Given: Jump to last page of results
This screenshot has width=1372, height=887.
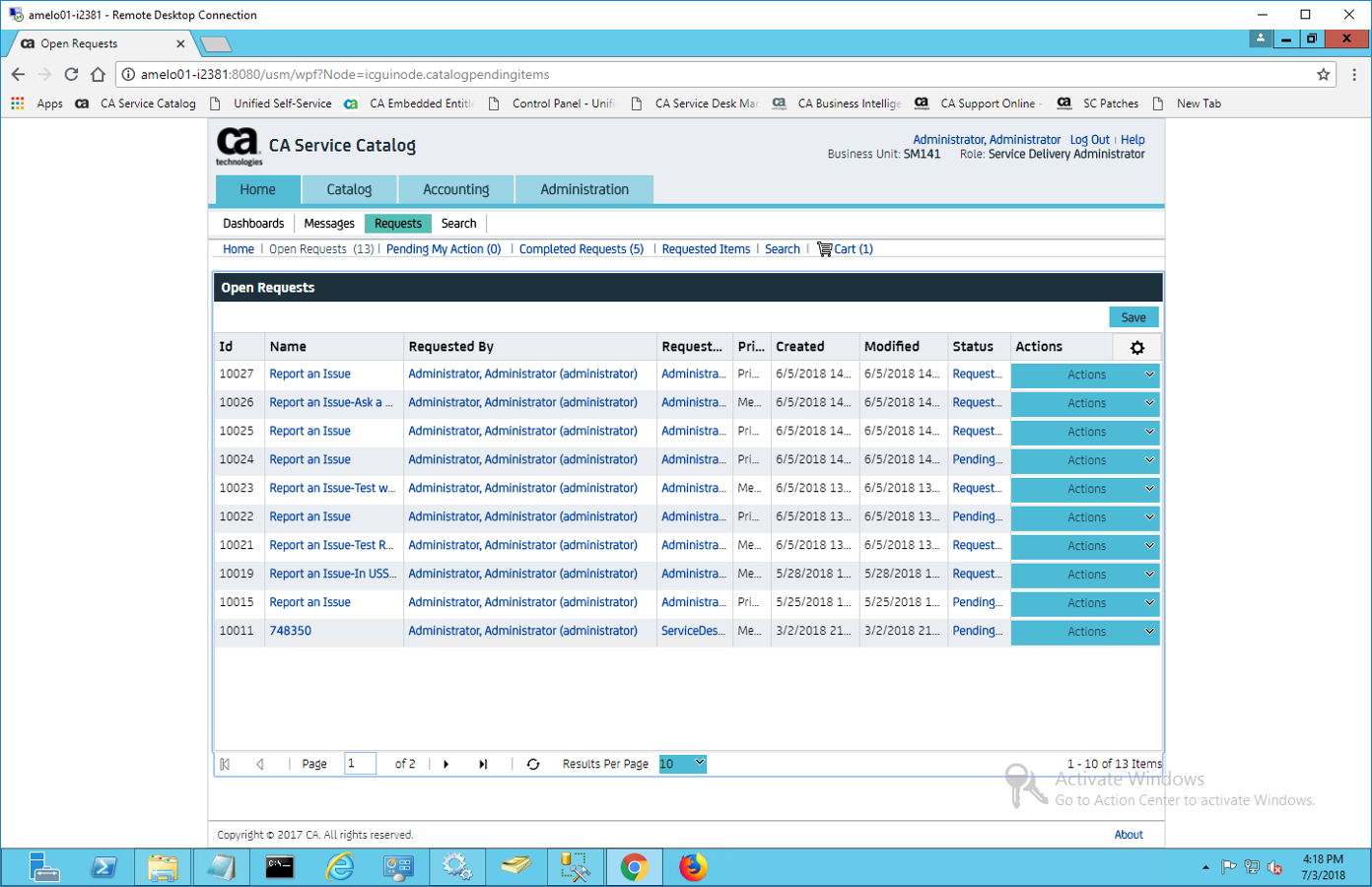Looking at the screenshot, I should pyautogui.click(x=483, y=764).
